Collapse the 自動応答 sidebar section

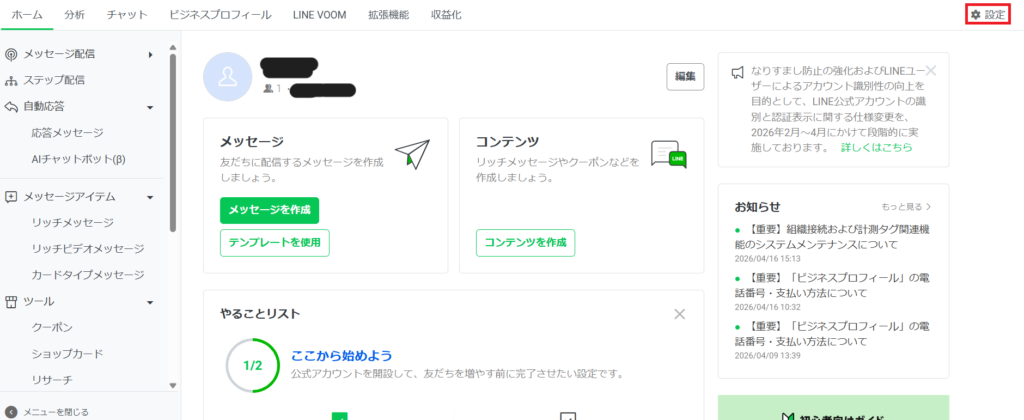point(150,107)
